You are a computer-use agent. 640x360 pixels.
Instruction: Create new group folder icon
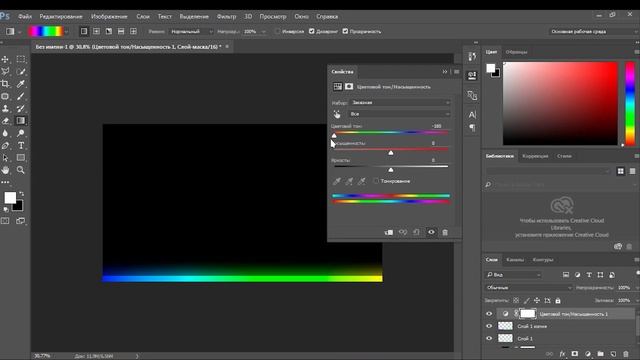pos(600,354)
